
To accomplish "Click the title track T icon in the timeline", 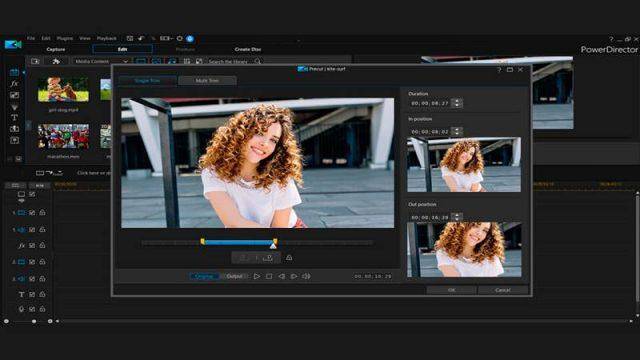I will point(21,294).
